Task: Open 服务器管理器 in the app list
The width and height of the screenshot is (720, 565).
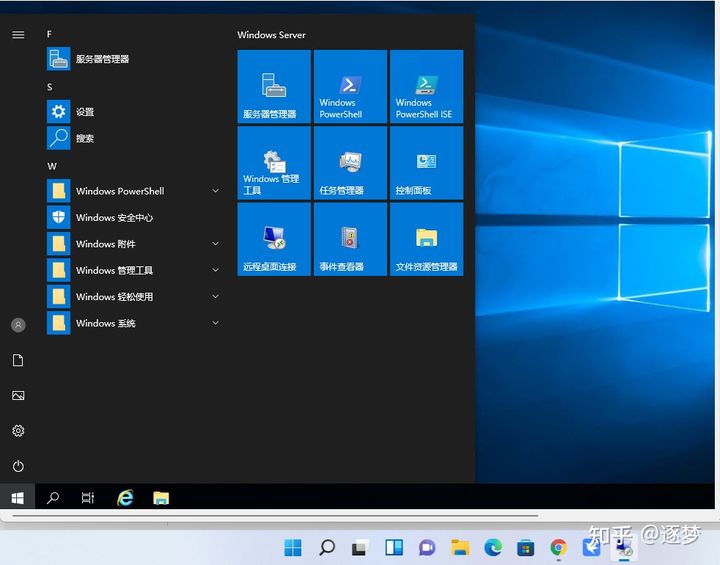Action: pos(133,59)
